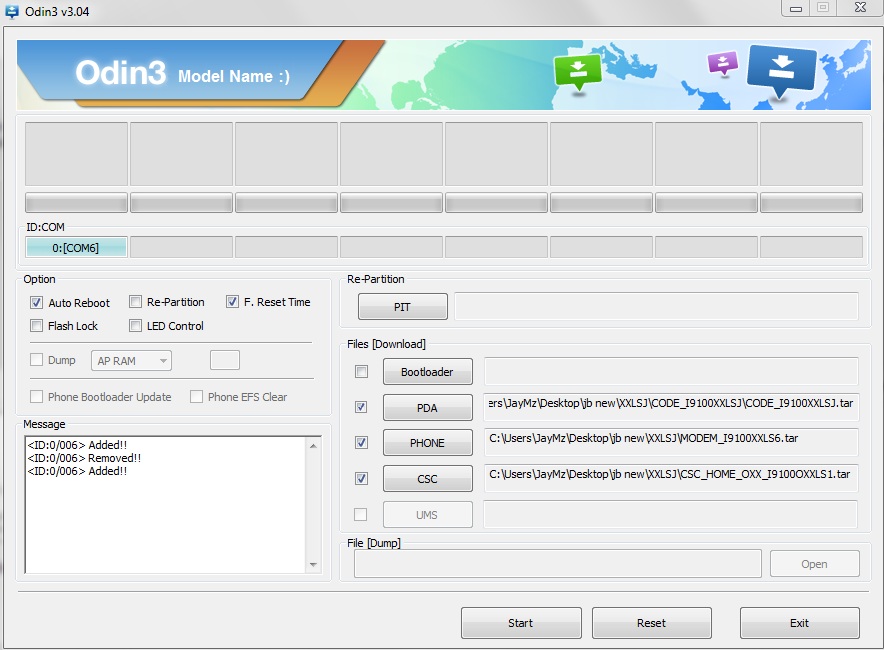Click the small field next to AP RAM
Screen dimensions: 884x650
(225, 360)
